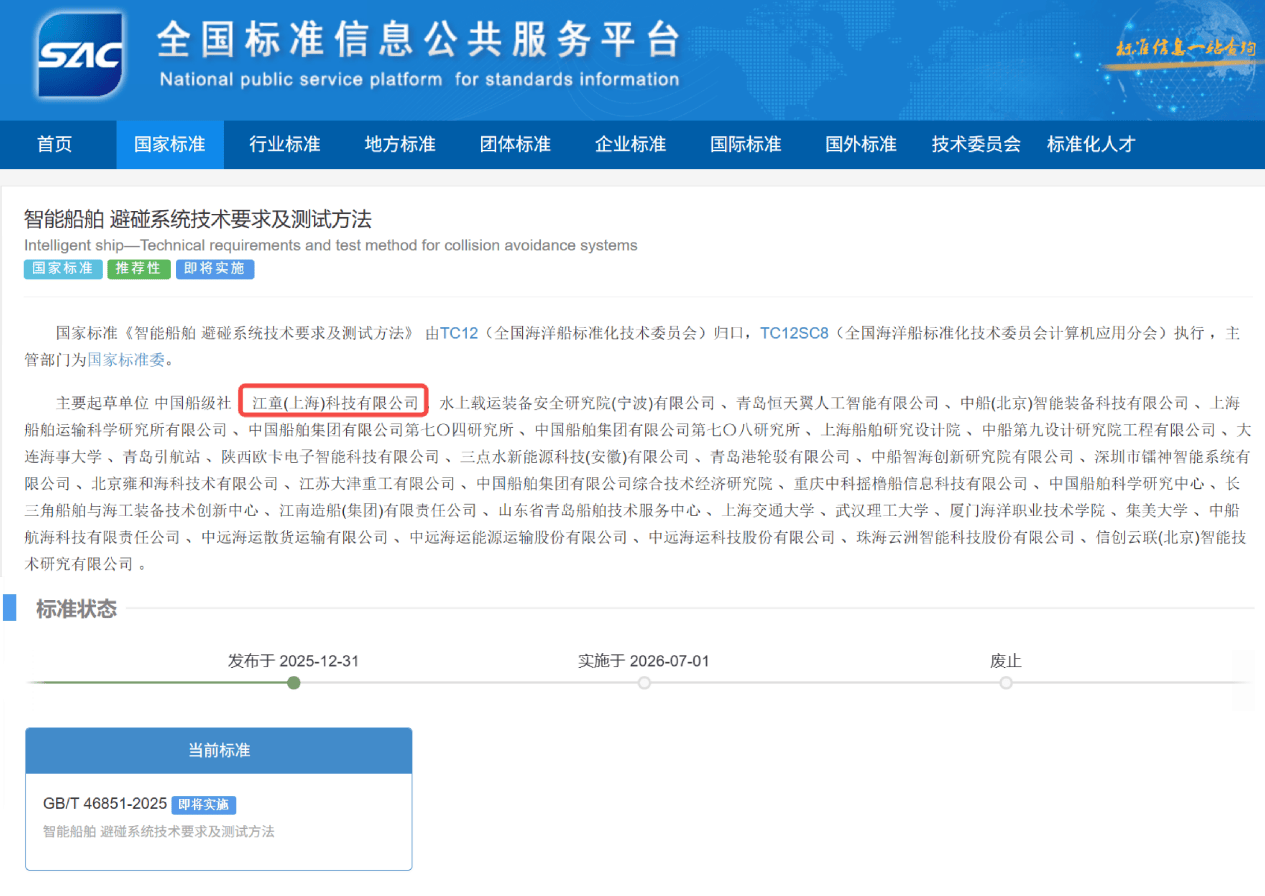The image size is (1265, 896).
Task: Open 标准化人才 in the navbar
Action: (x=1091, y=144)
